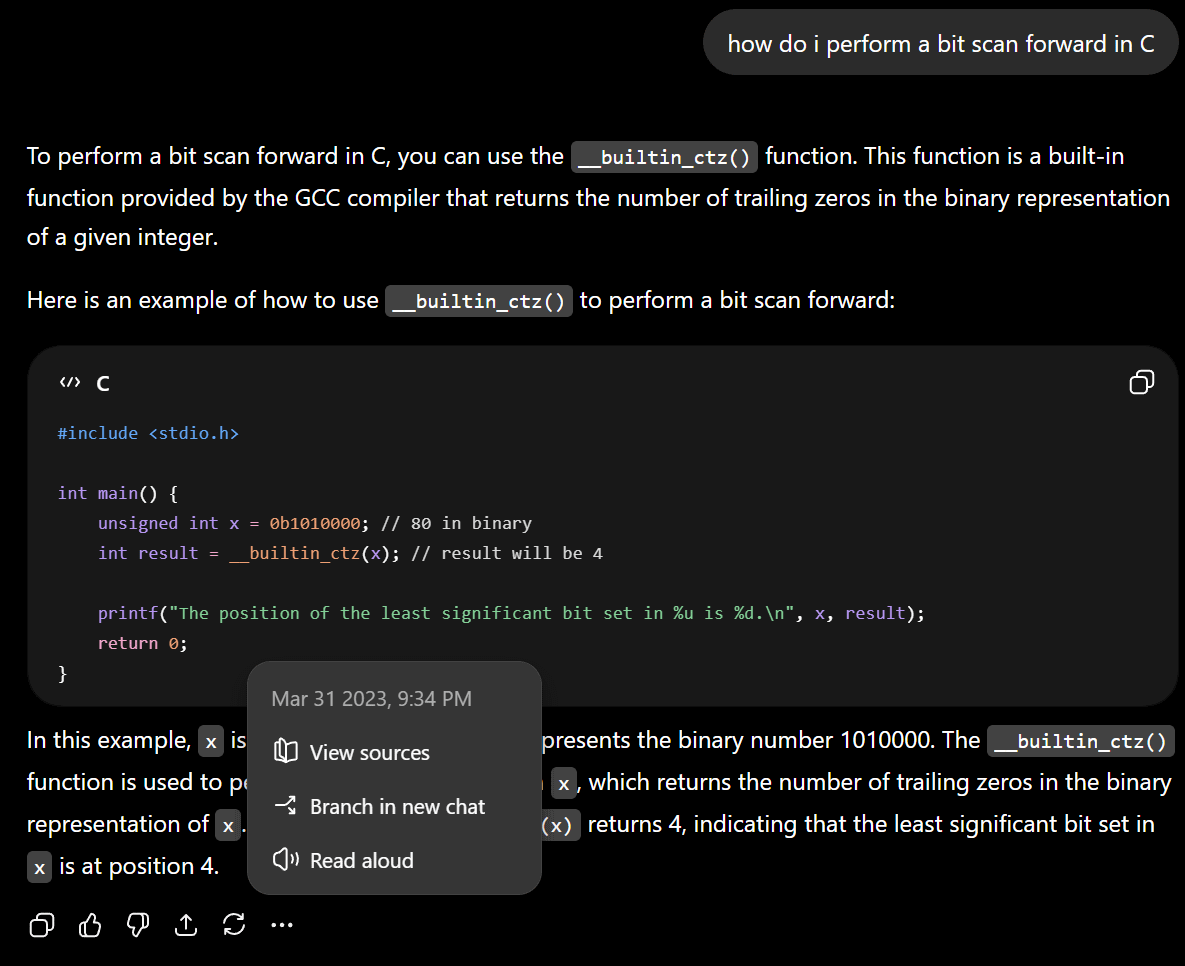The width and height of the screenshot is (1185, 966).
Task: Click the int main() { line
Action: pos(118,494)
